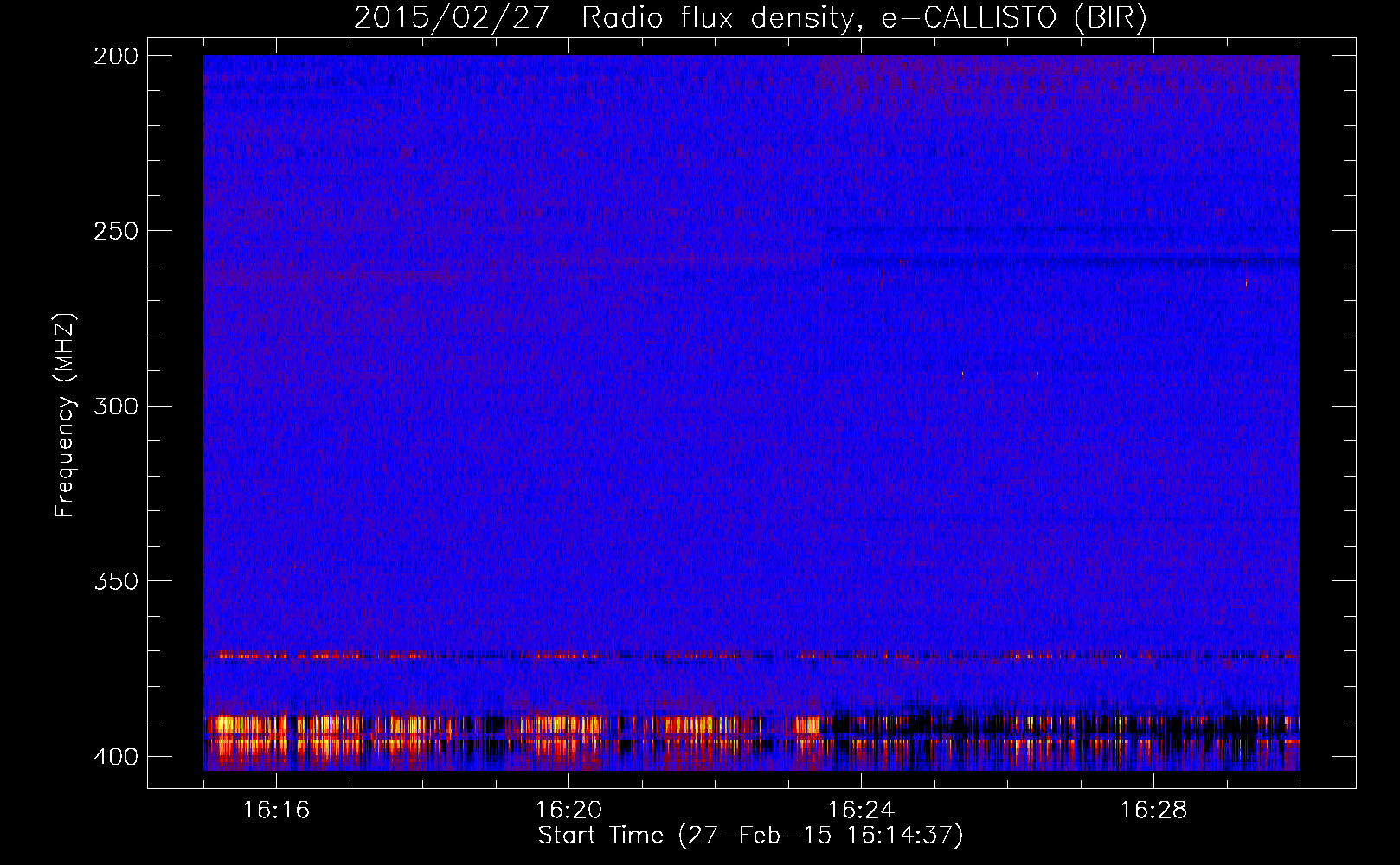Select the '200' frequency axis label
1400x865 pixels.
[x=116, y=56]
